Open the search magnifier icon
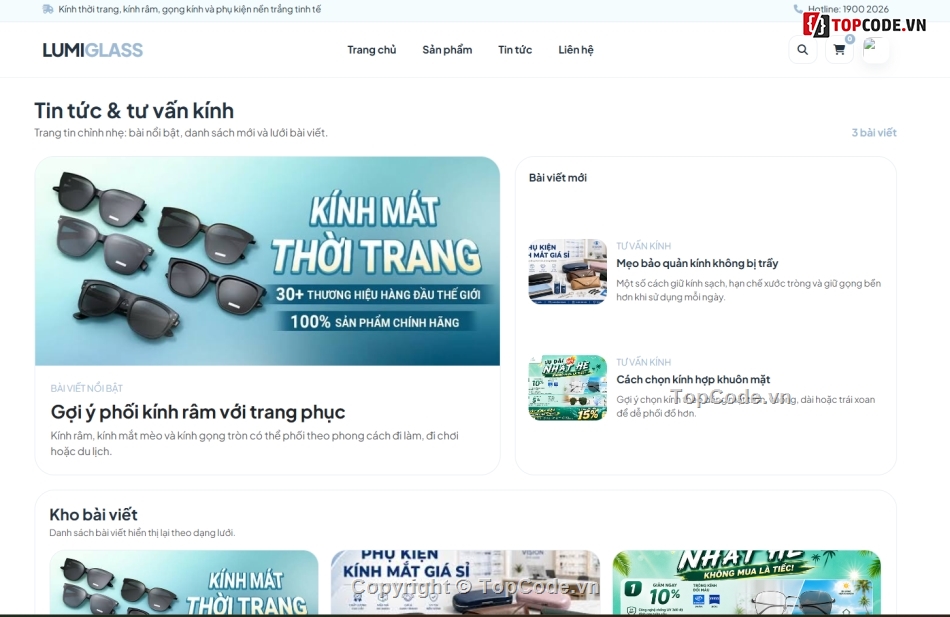 [802, 50]
